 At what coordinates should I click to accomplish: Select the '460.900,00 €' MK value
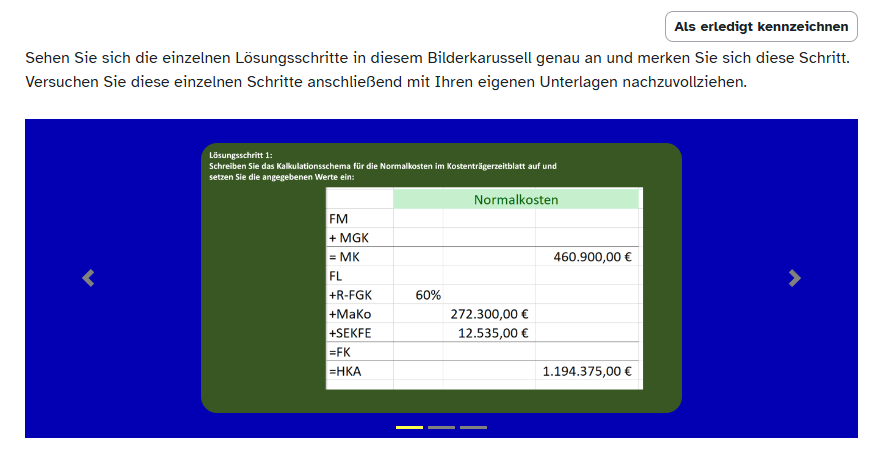pyautogui.click(x=592, y=257)
